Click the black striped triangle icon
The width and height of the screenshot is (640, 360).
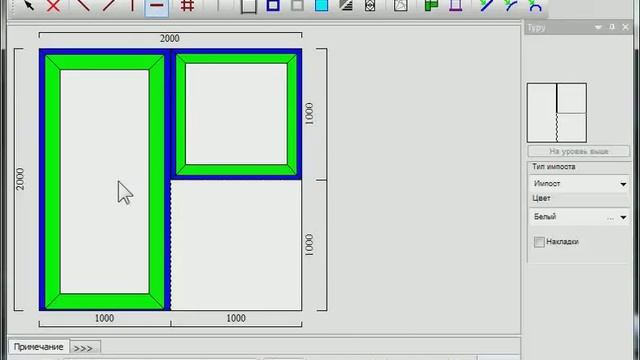coord(346,5)
